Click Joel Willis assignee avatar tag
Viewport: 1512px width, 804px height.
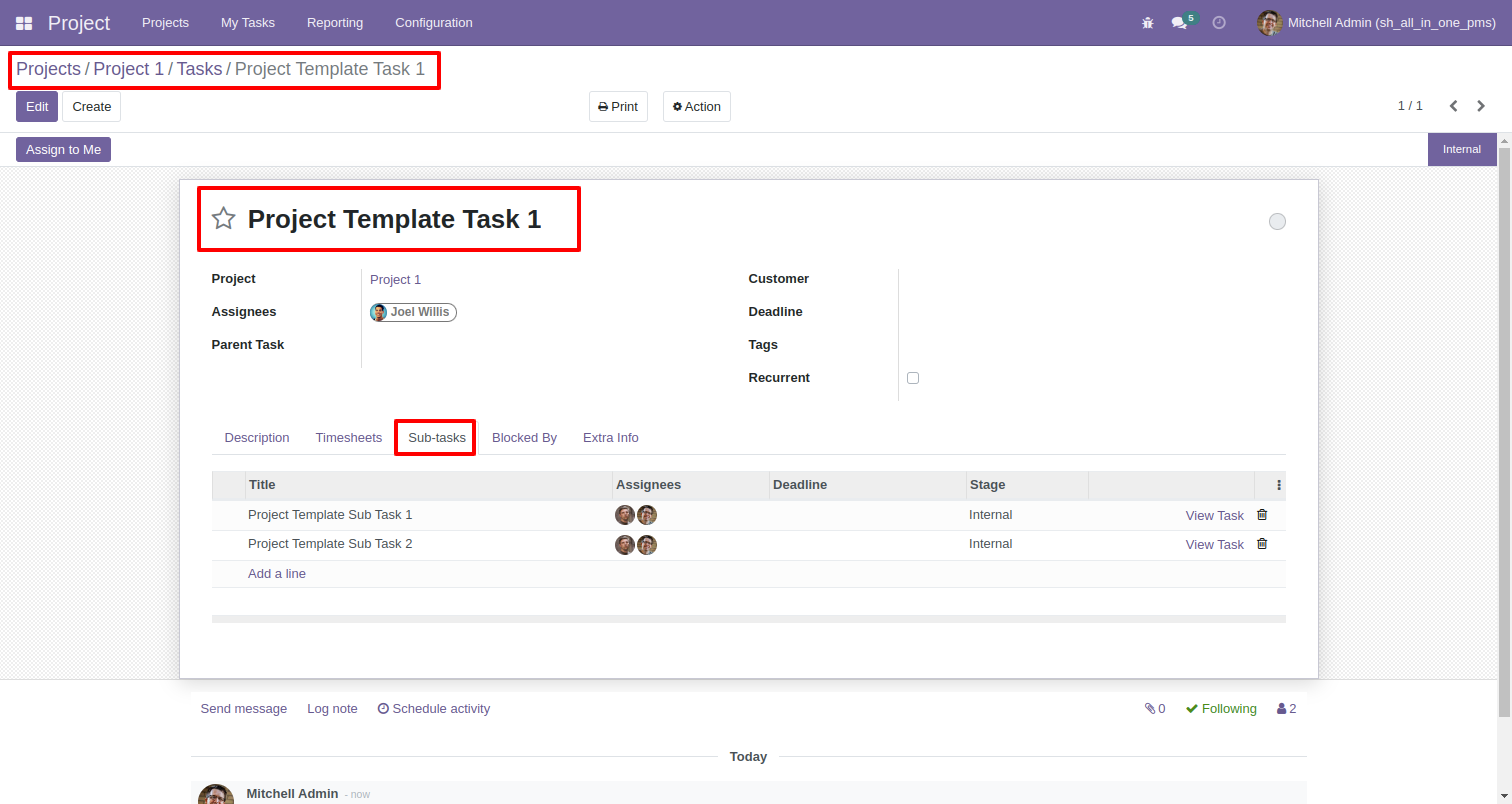point(413,312)
